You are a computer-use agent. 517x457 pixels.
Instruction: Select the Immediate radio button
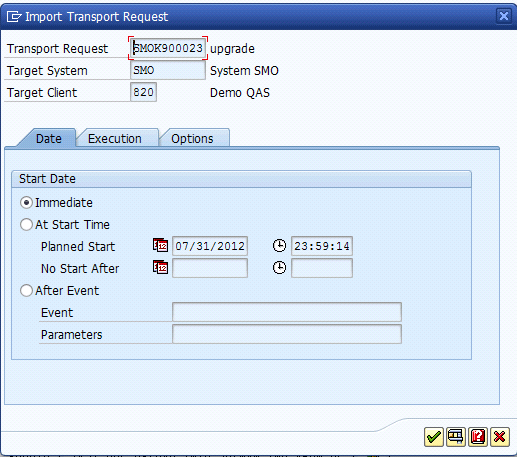(26, 203)
